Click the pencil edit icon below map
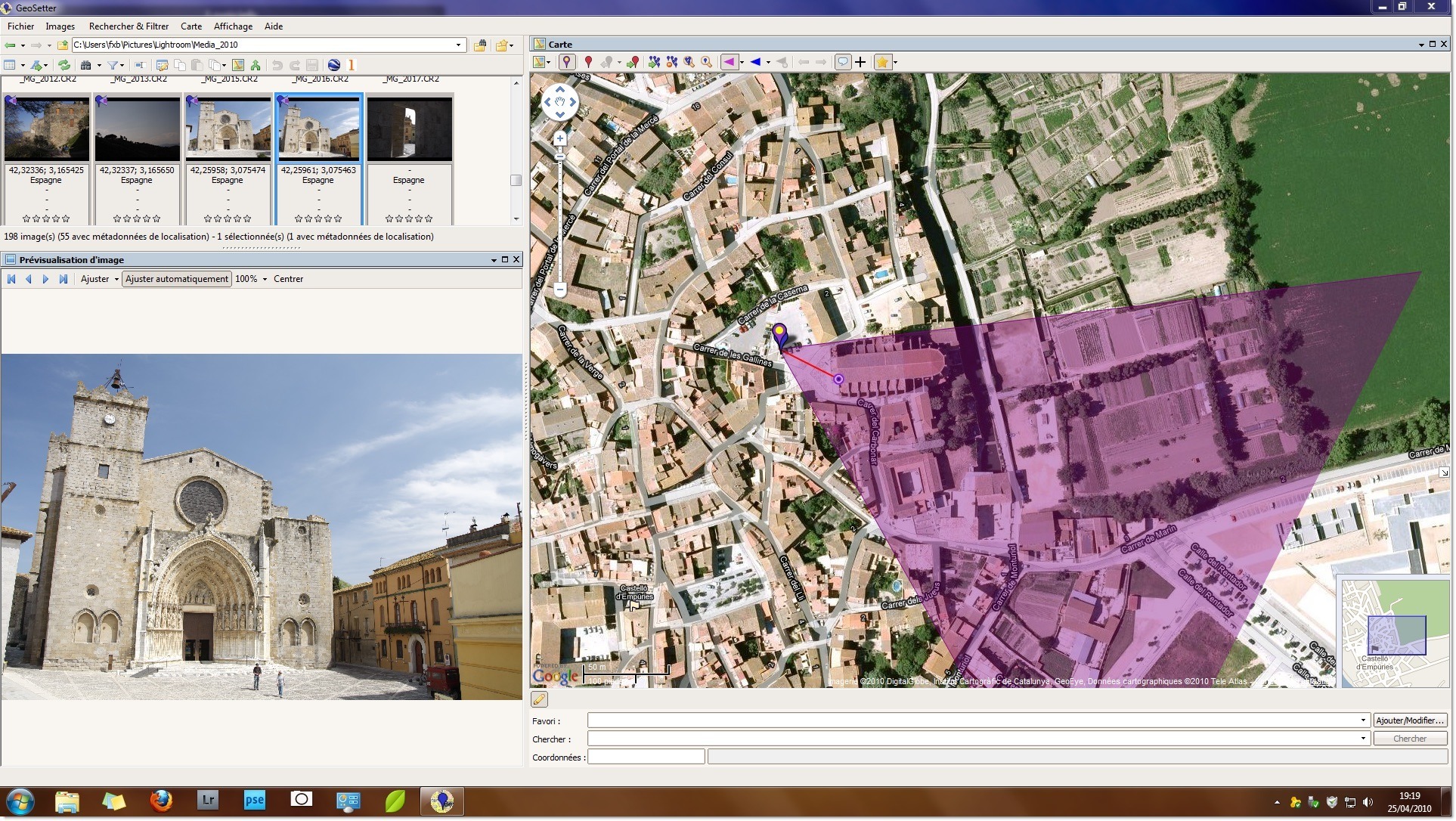This screenshot has height=821, width=1456. tap(540, 699)
